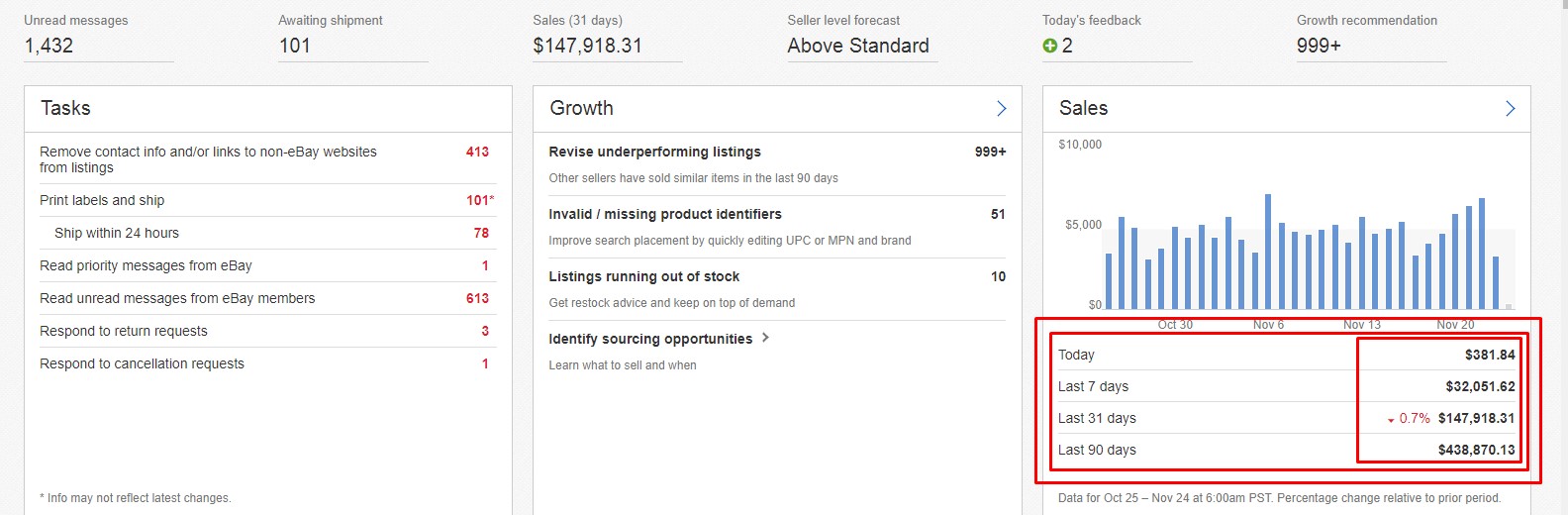The height and width of the screenshot is (515, 1568).
Task: Check Seller level forecast Above Standard
Action: [x=857, y=46]
